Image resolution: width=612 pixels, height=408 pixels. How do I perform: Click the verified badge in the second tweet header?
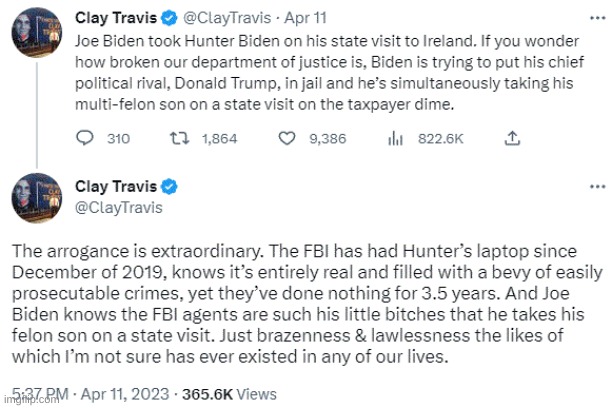coord(172,186)
